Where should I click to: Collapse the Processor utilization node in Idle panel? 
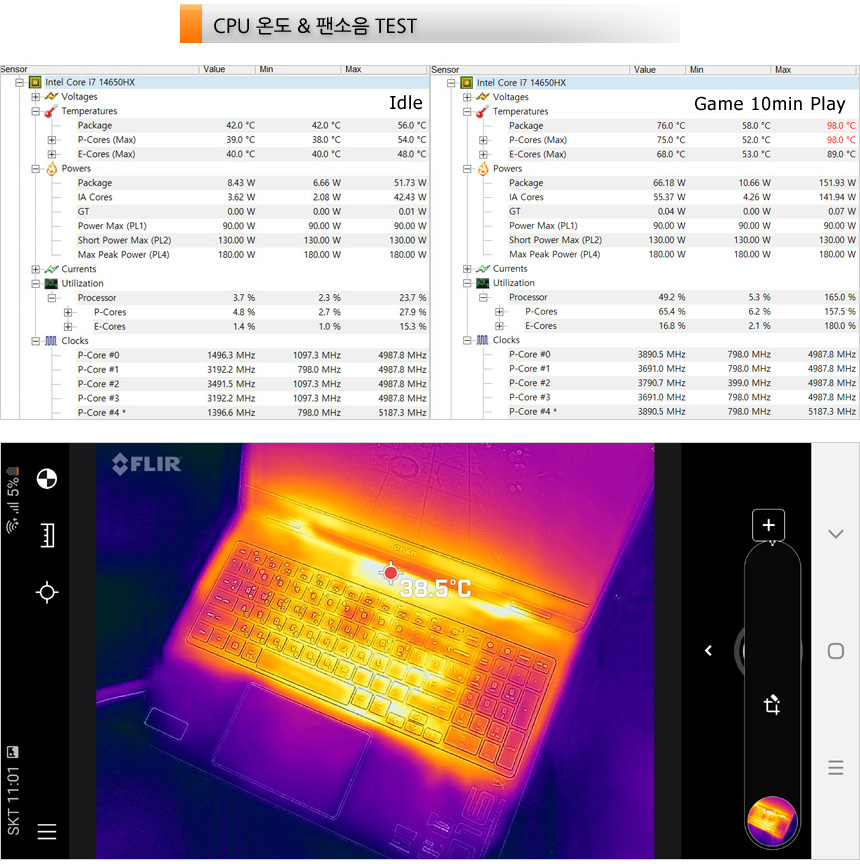tap(52, 298)
